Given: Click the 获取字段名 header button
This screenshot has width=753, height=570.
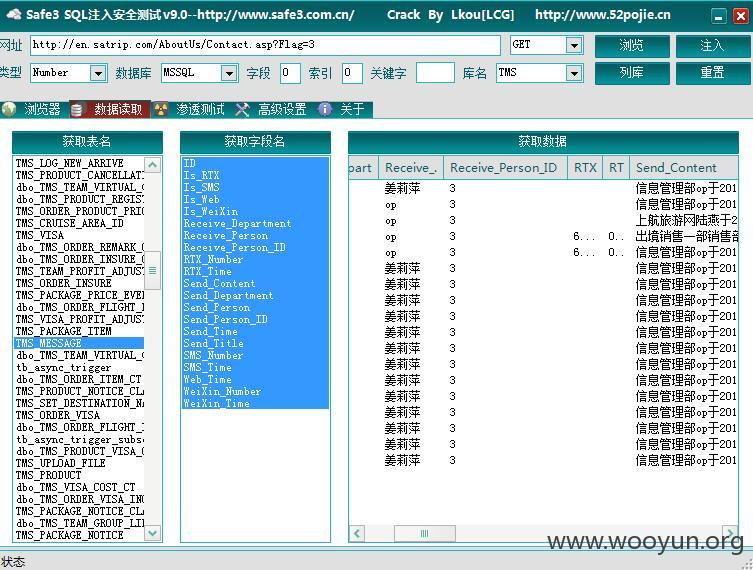Looking at the screenshot, I should pos(255,142).
